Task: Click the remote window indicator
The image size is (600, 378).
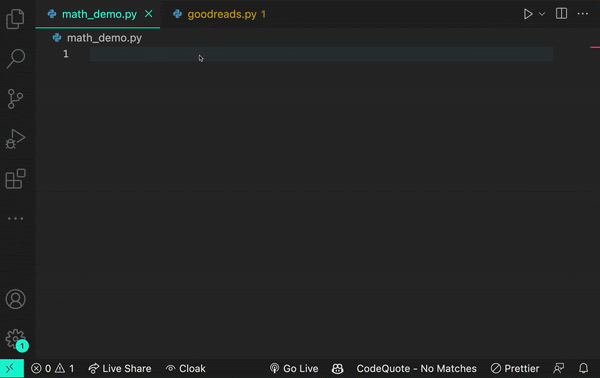Action: (x=11, y=368)
